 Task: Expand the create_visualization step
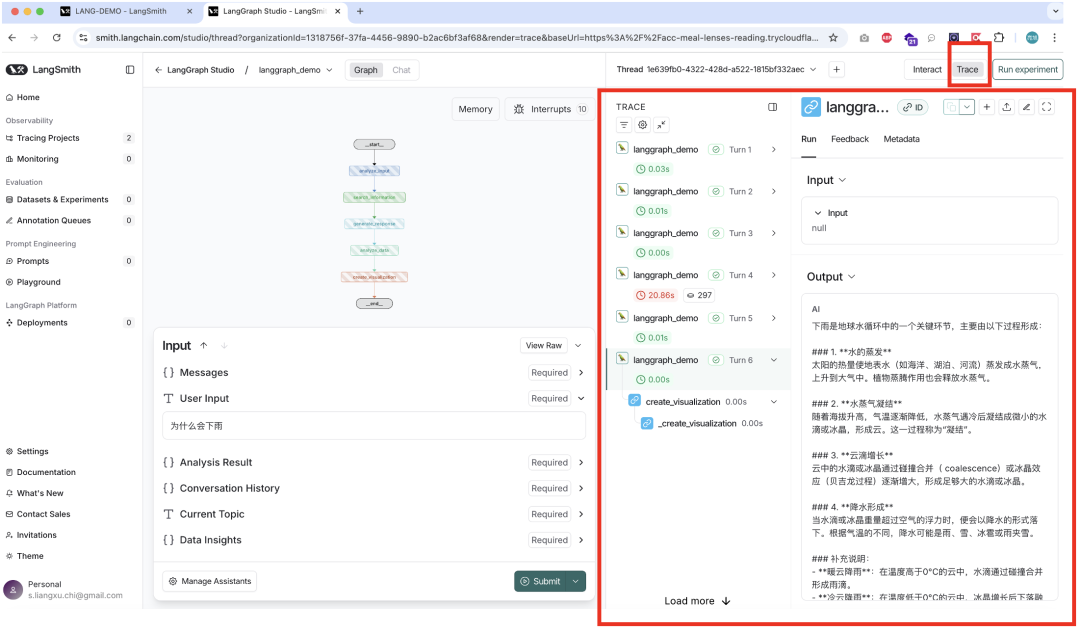(x=773, y=402)
